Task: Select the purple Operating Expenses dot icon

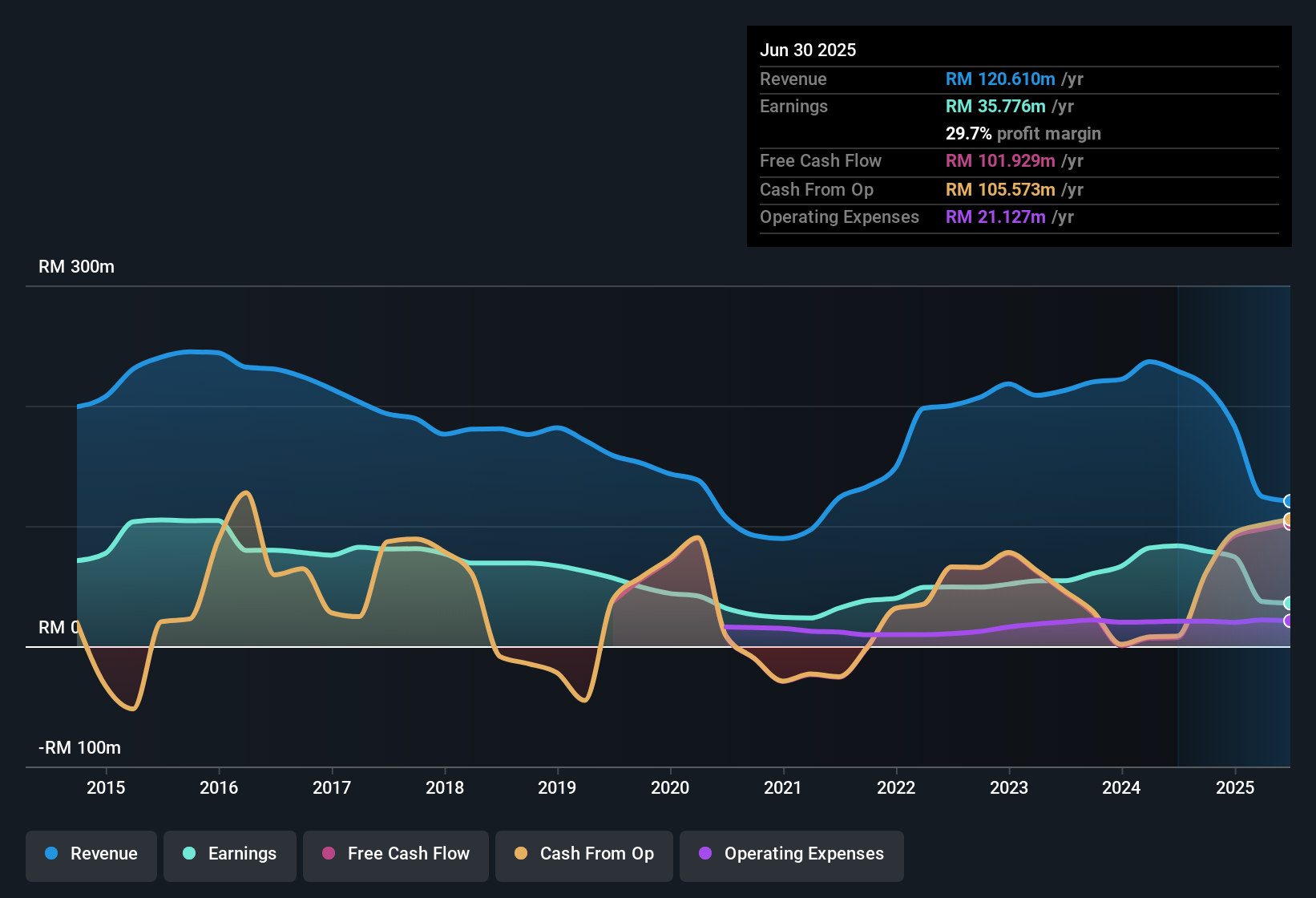Action: [705, 854]
